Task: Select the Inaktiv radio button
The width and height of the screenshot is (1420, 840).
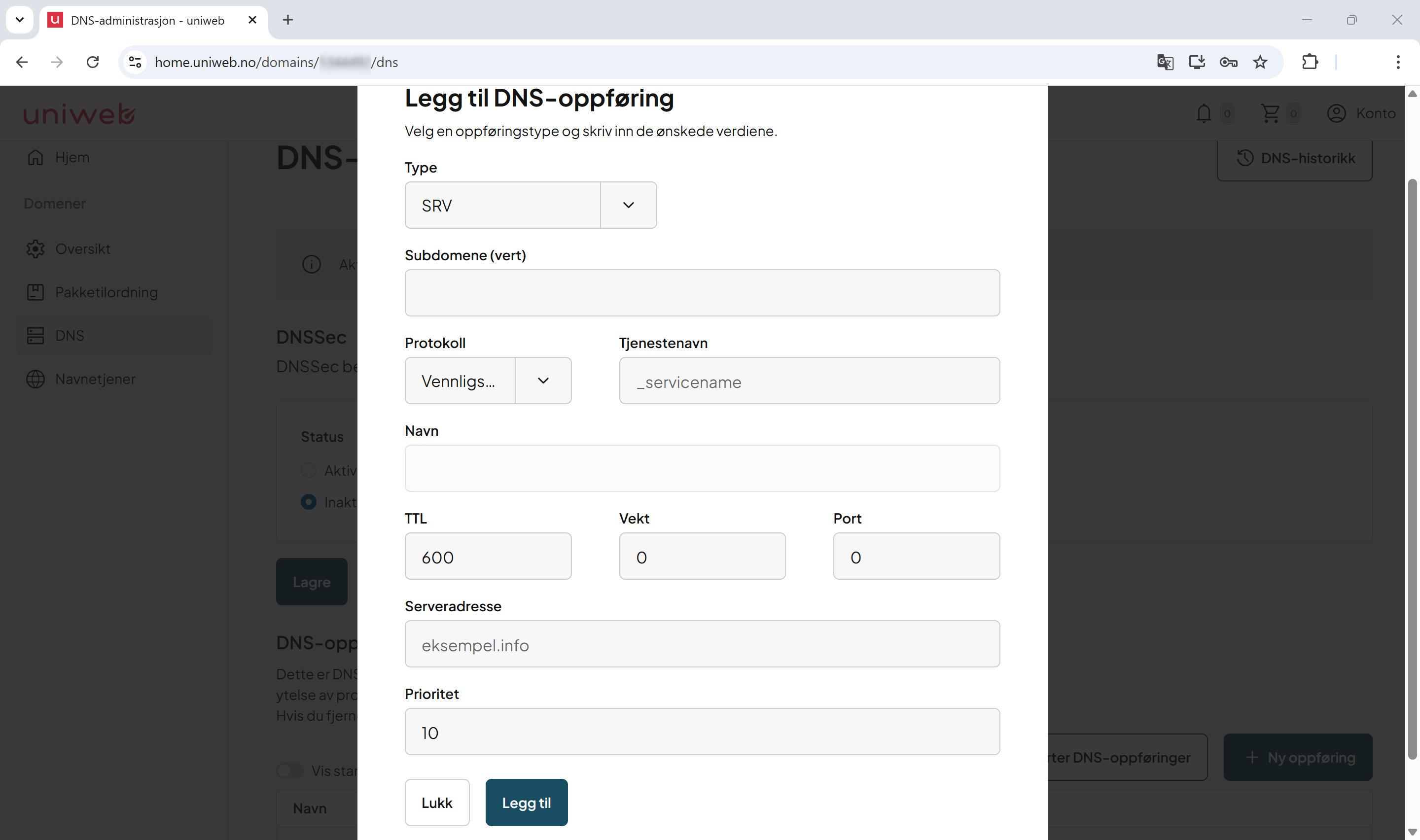Action: (x=309, y=501)
